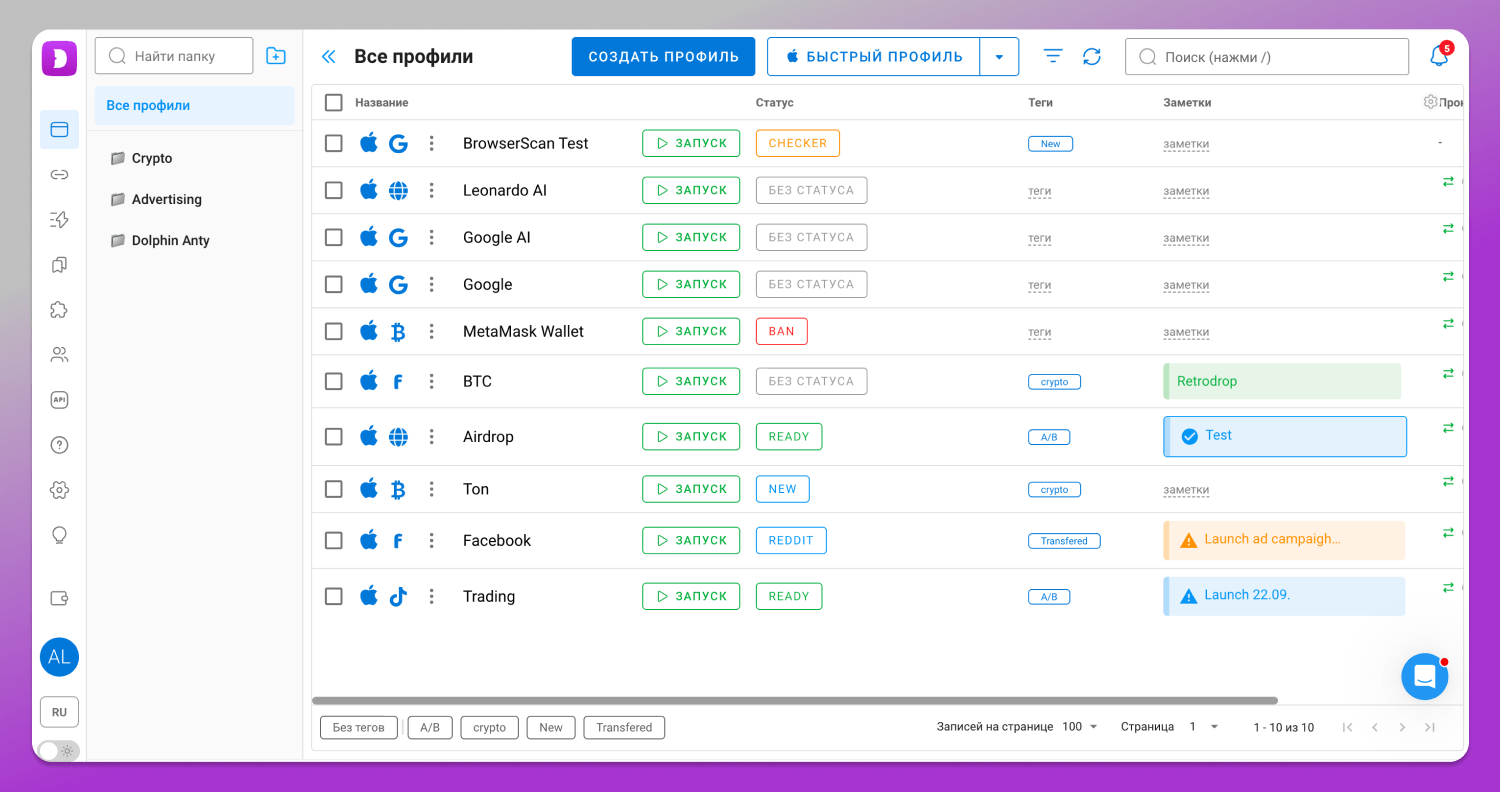Open the filter icon in toolbar
The image size is (1500, 792).
coord(1053,56)
